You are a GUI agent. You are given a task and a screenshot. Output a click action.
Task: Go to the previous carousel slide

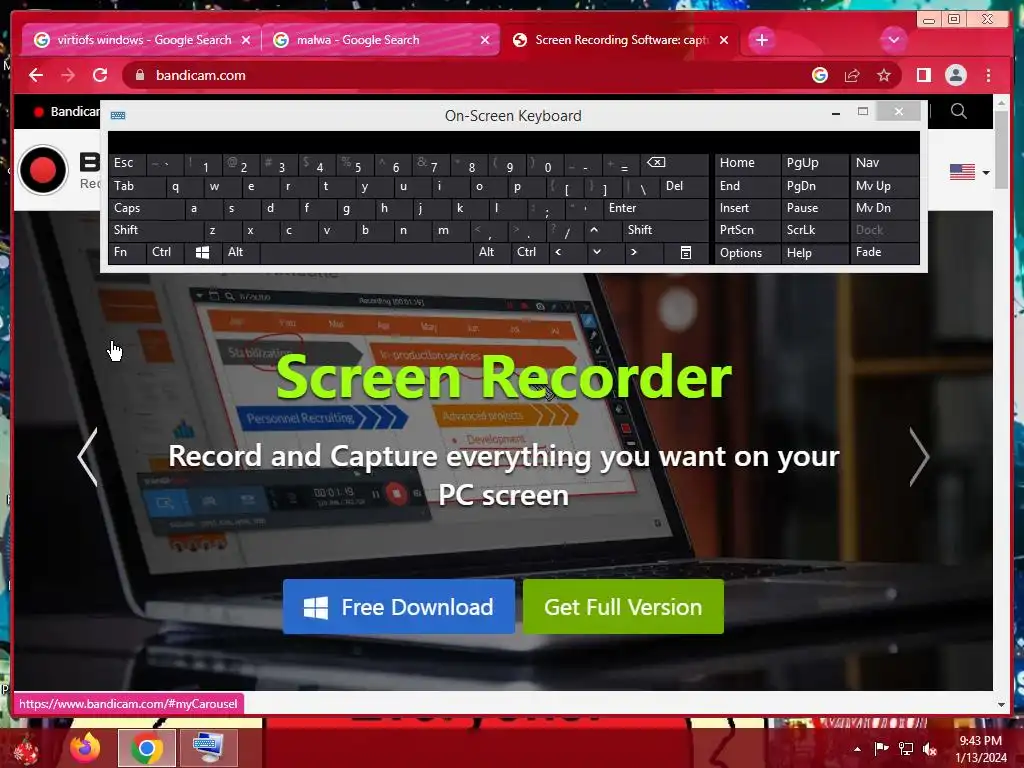88,457
